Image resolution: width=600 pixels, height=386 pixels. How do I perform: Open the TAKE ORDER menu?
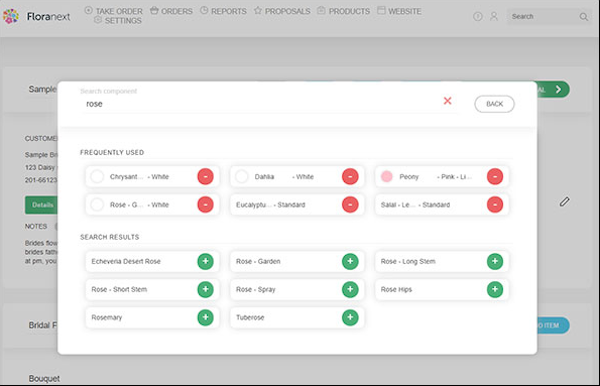click(x=114, y=11)
